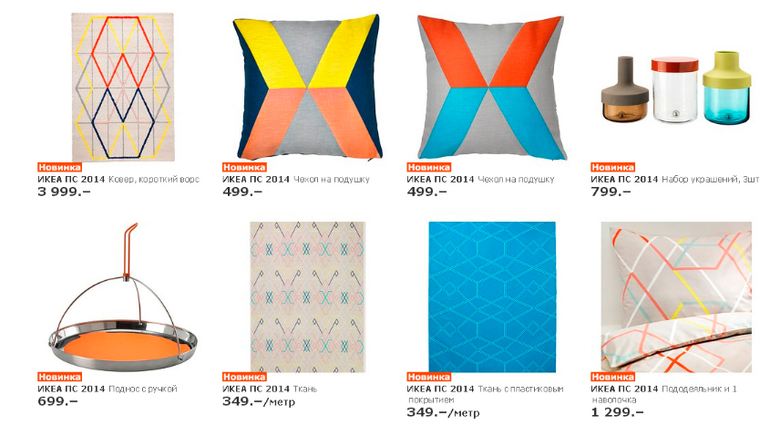The height and width of the screenshot is (426, 770).
Task: Click the 3 999.– rug price
Action: point(64,192)
